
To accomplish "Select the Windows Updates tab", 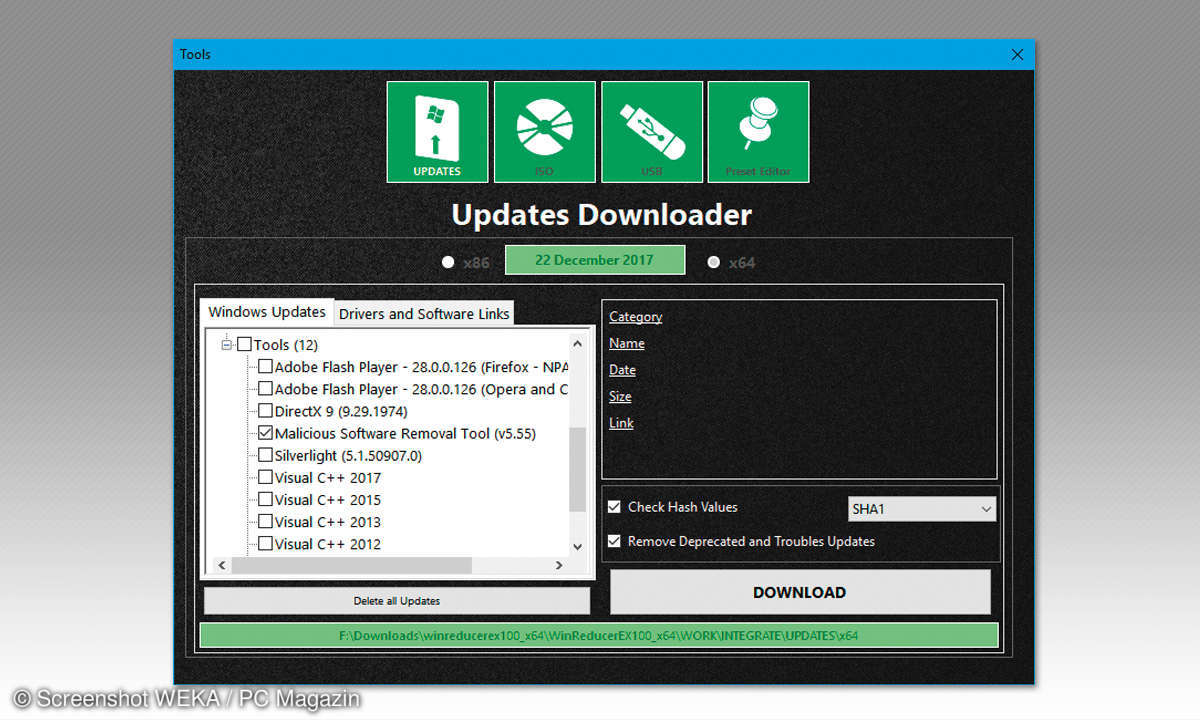I will [x=267, y=312].
